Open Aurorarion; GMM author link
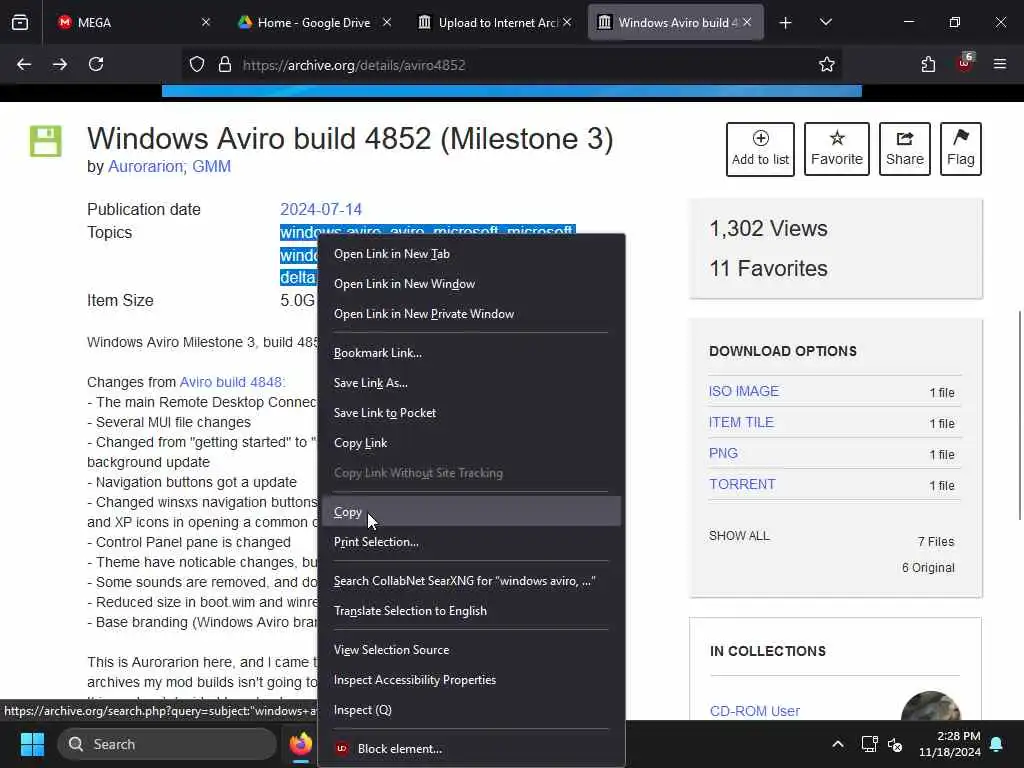Screen dimensions: 1024x768 click(x=169, y=167)
